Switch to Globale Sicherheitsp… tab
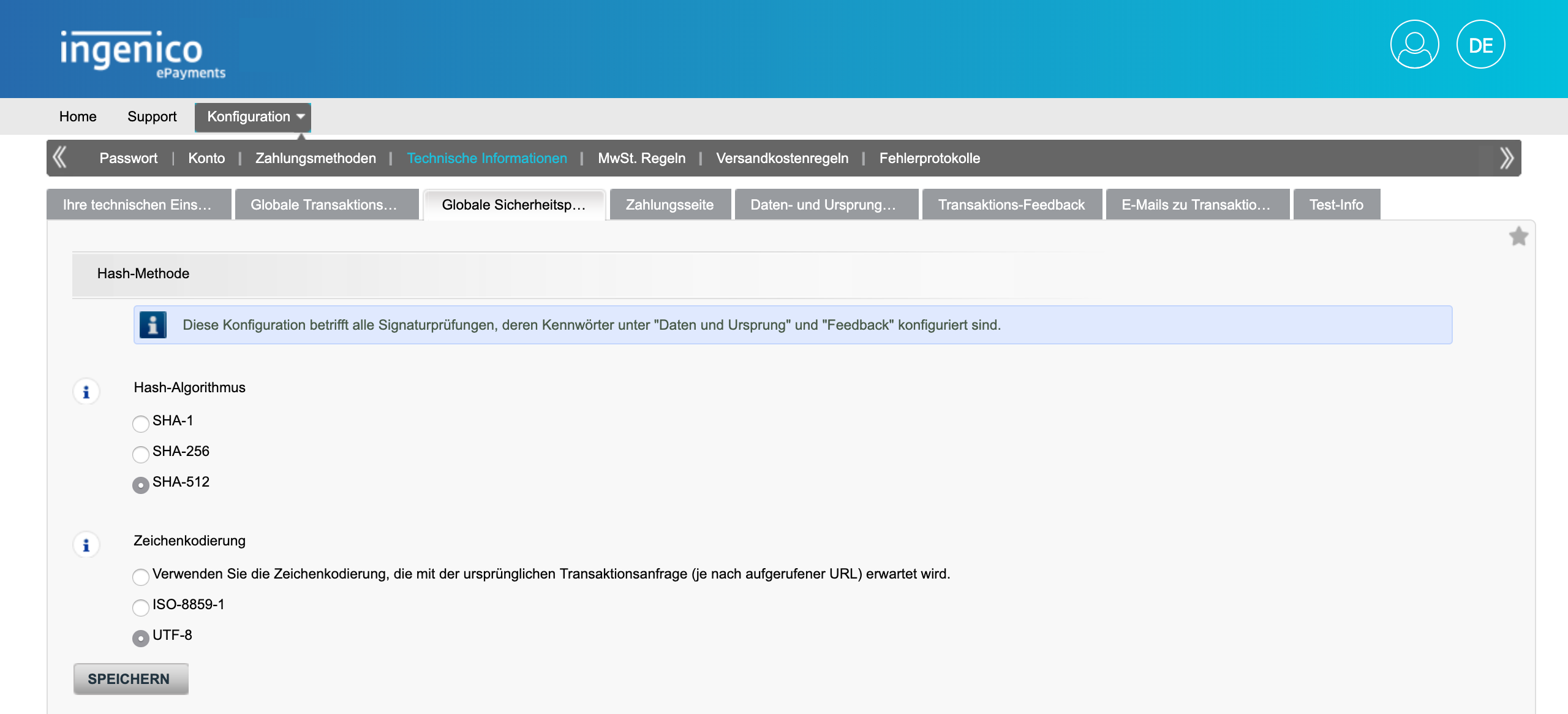The width and height of the screenshot is (1568, 714). coord(514,204)
